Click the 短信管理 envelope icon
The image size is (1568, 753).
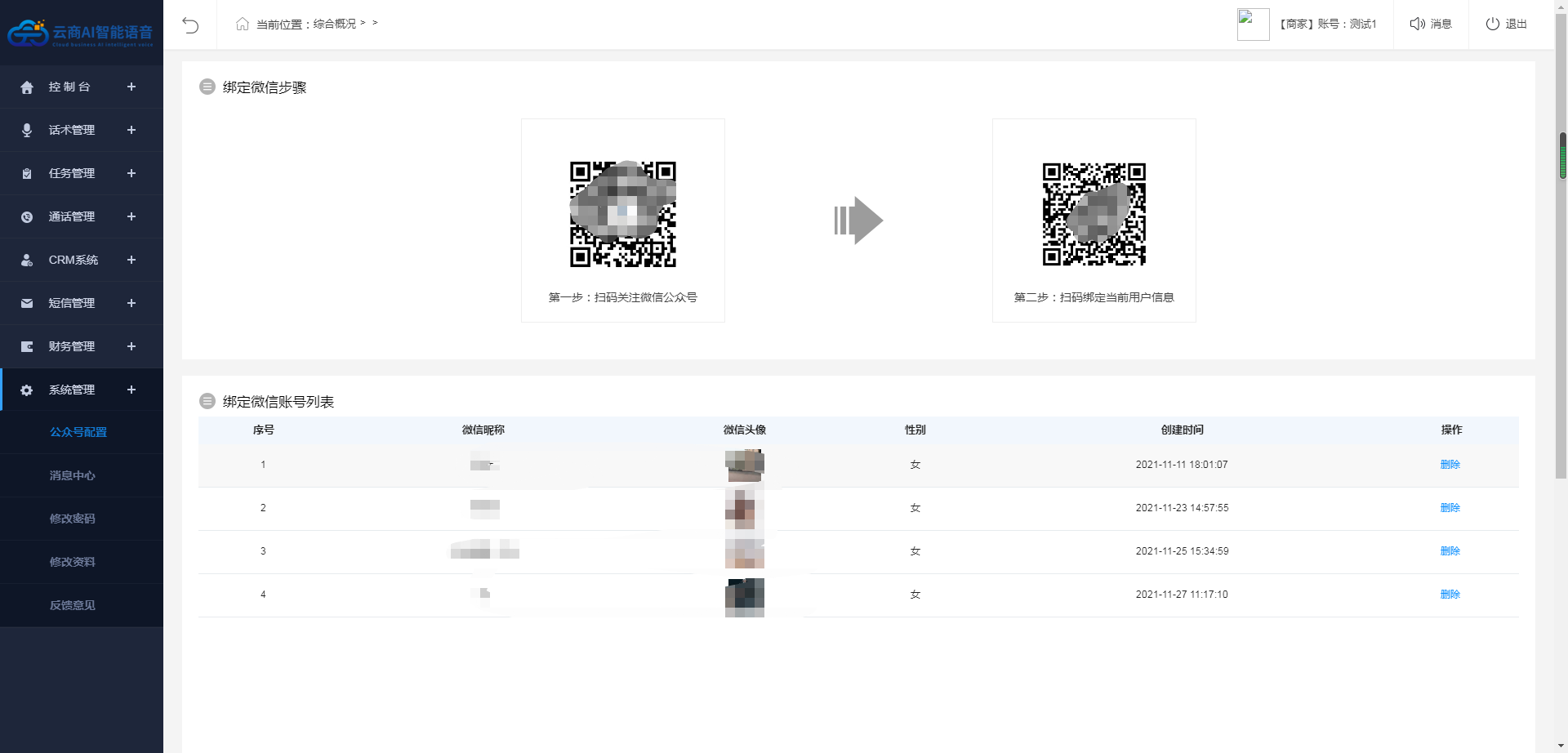(27, 304)
